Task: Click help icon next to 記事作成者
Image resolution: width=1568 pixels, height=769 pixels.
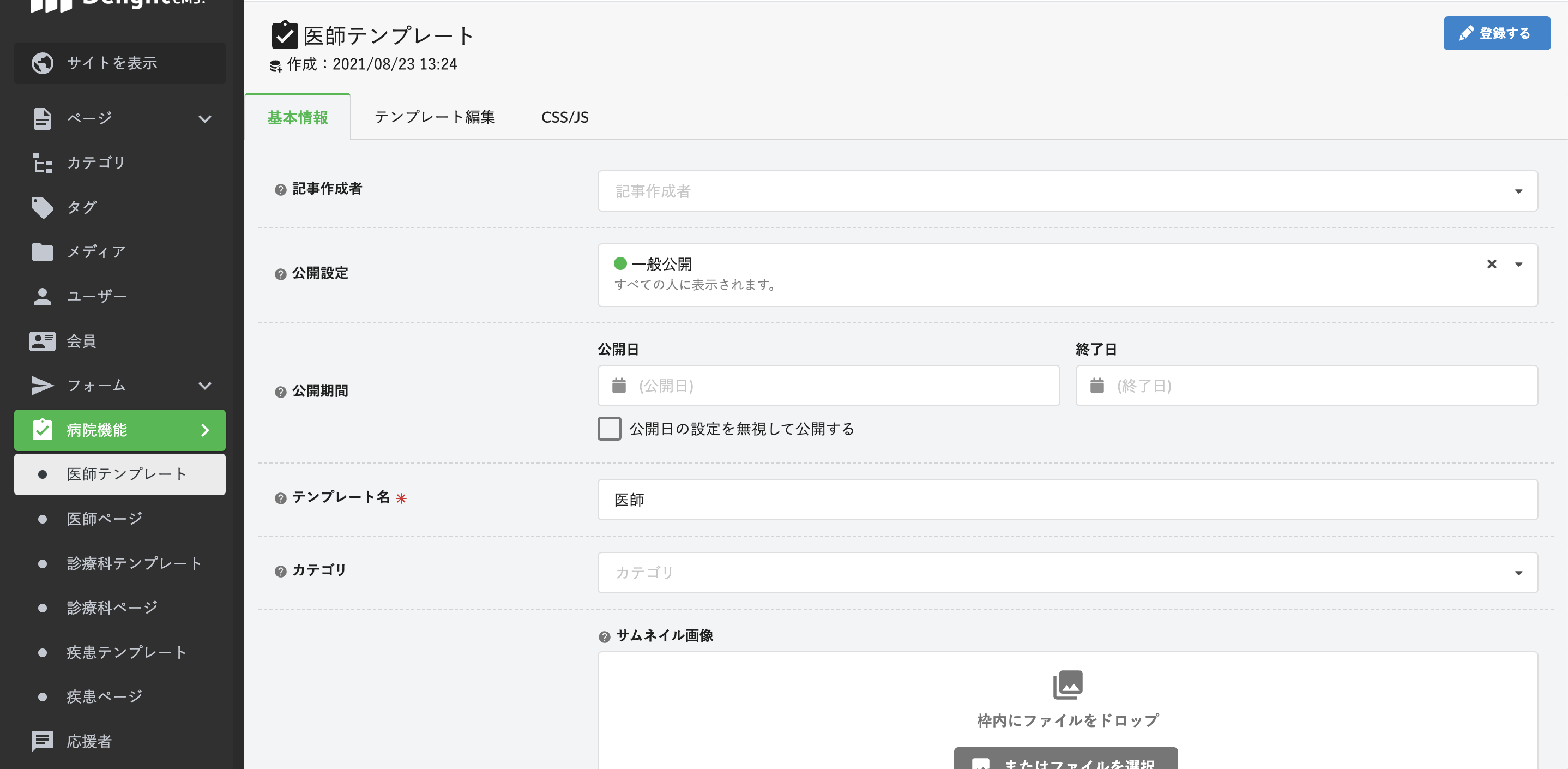Action: point(281,189)
